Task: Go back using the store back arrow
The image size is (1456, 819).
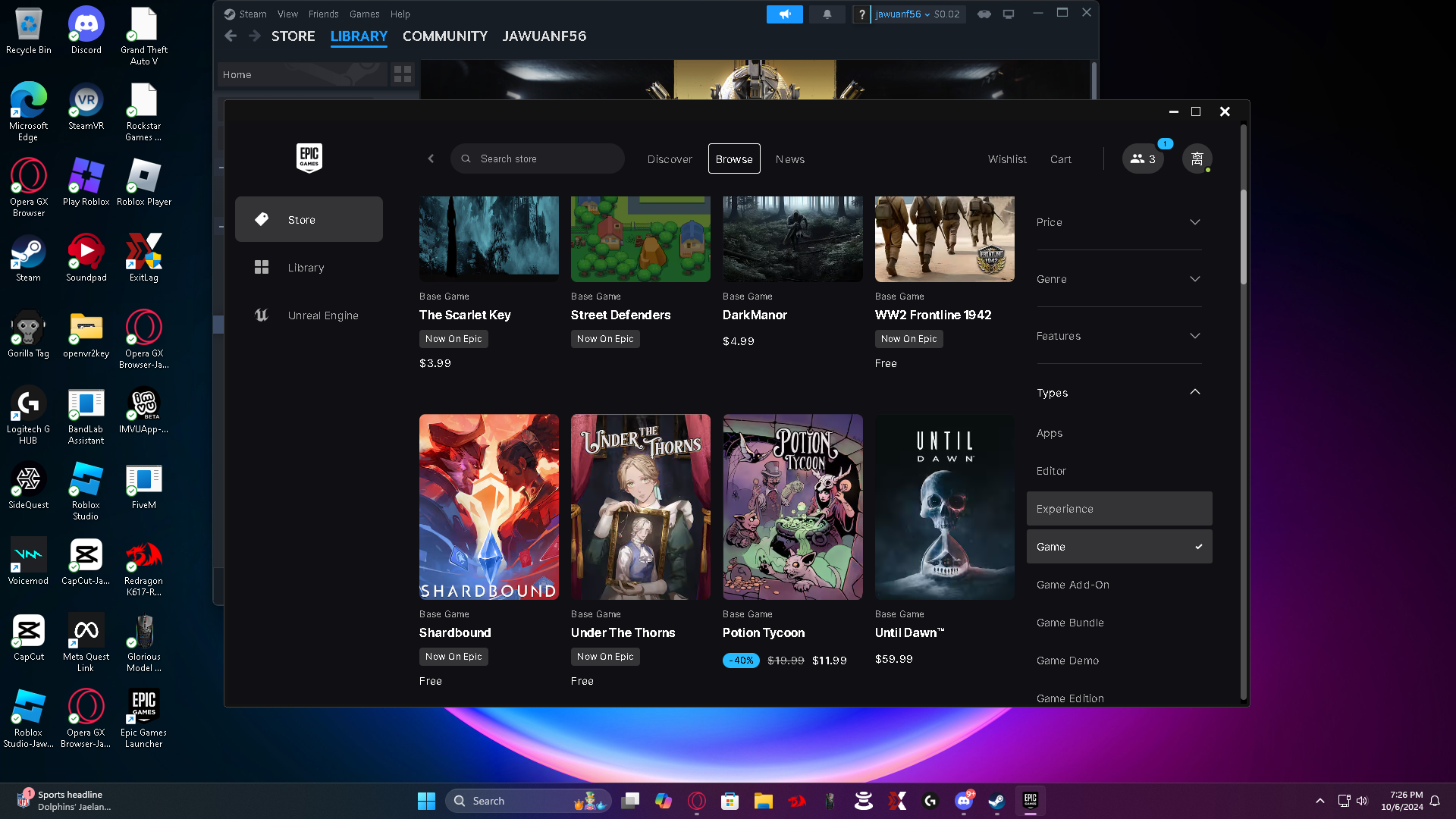Action: [431, 159]
